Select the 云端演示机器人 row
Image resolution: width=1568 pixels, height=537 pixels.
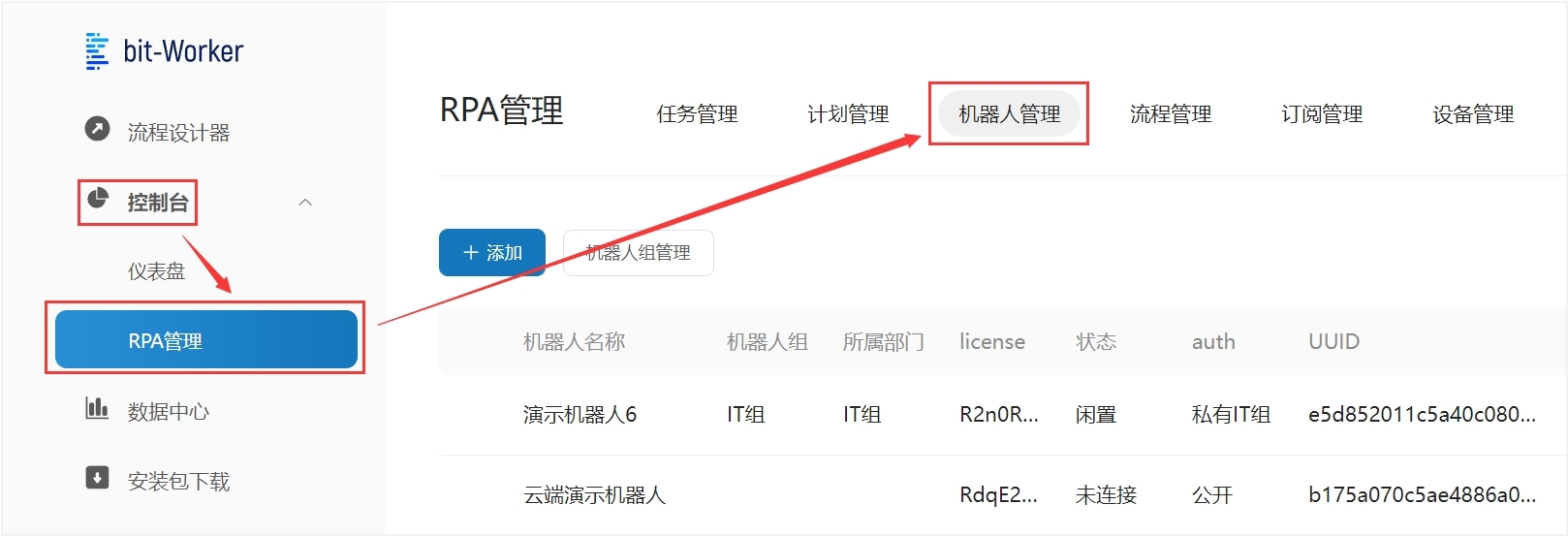pos(594,495)
